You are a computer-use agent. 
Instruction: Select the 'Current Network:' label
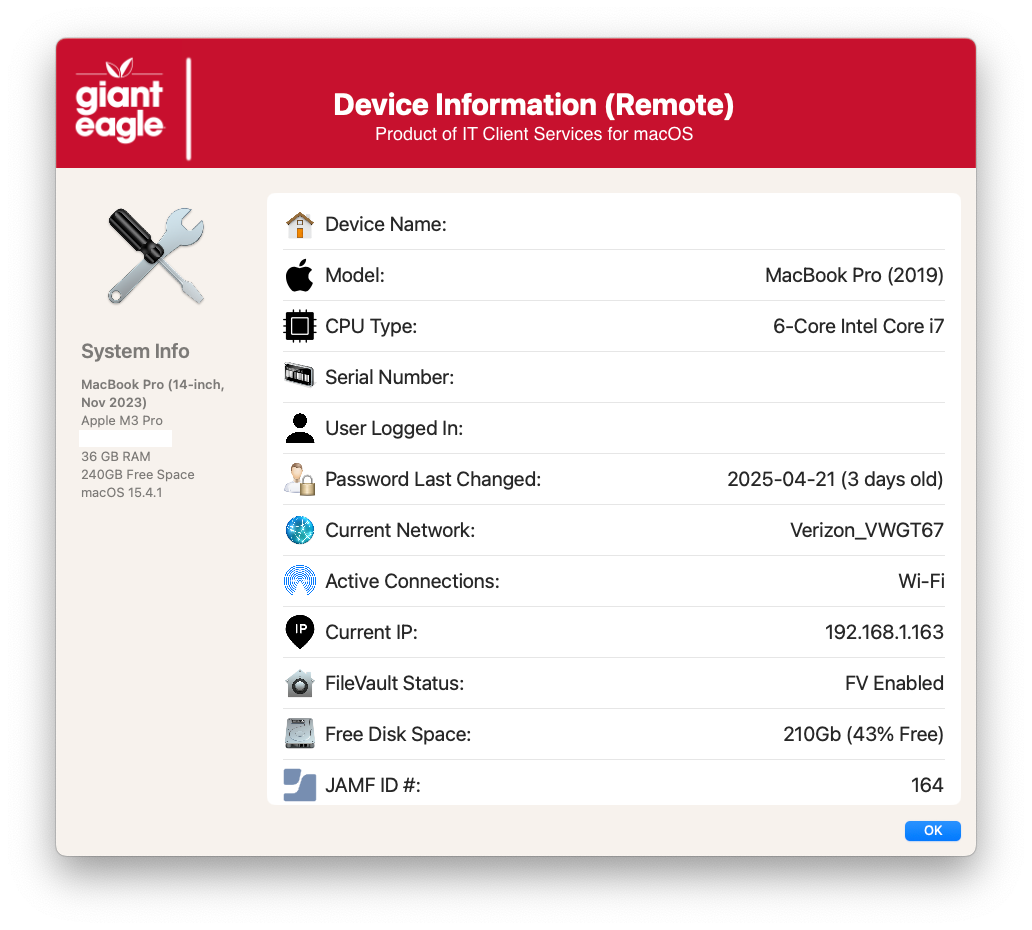coord(400,530)
